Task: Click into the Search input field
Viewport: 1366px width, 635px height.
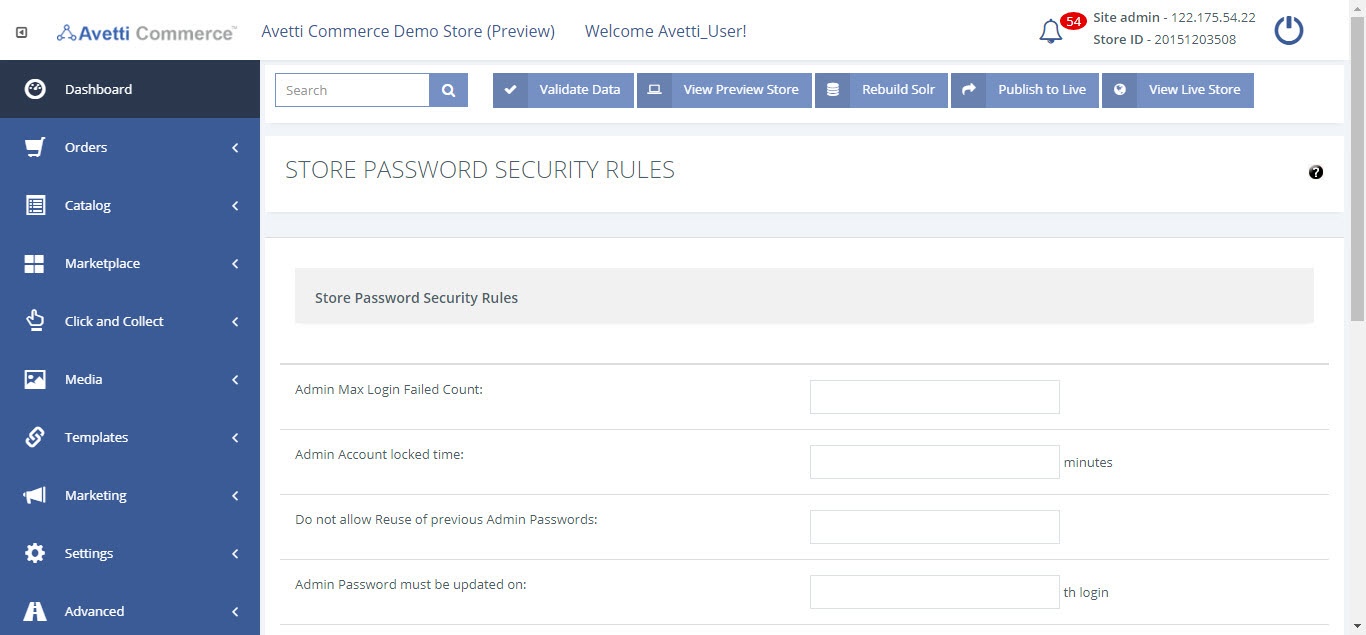Action: click(x=352, y=90)
